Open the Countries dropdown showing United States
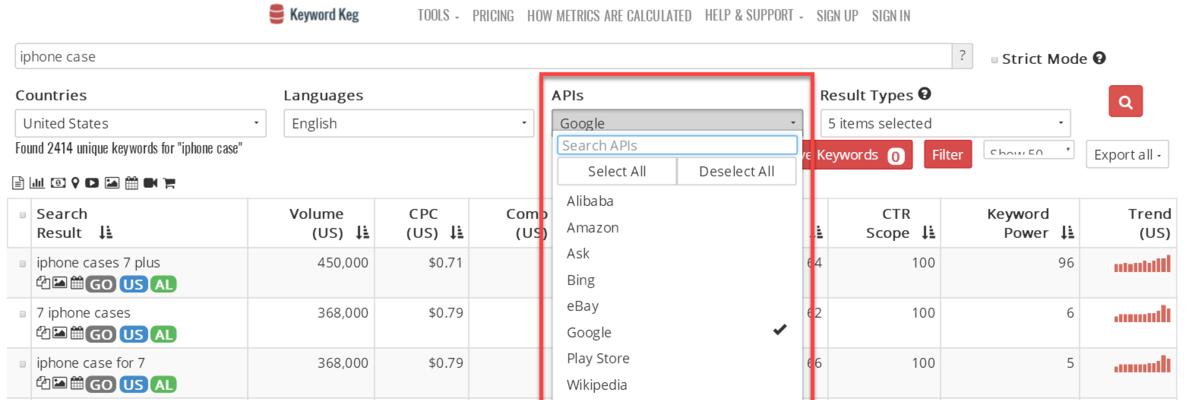1192x400 pixels. point(141,123)
